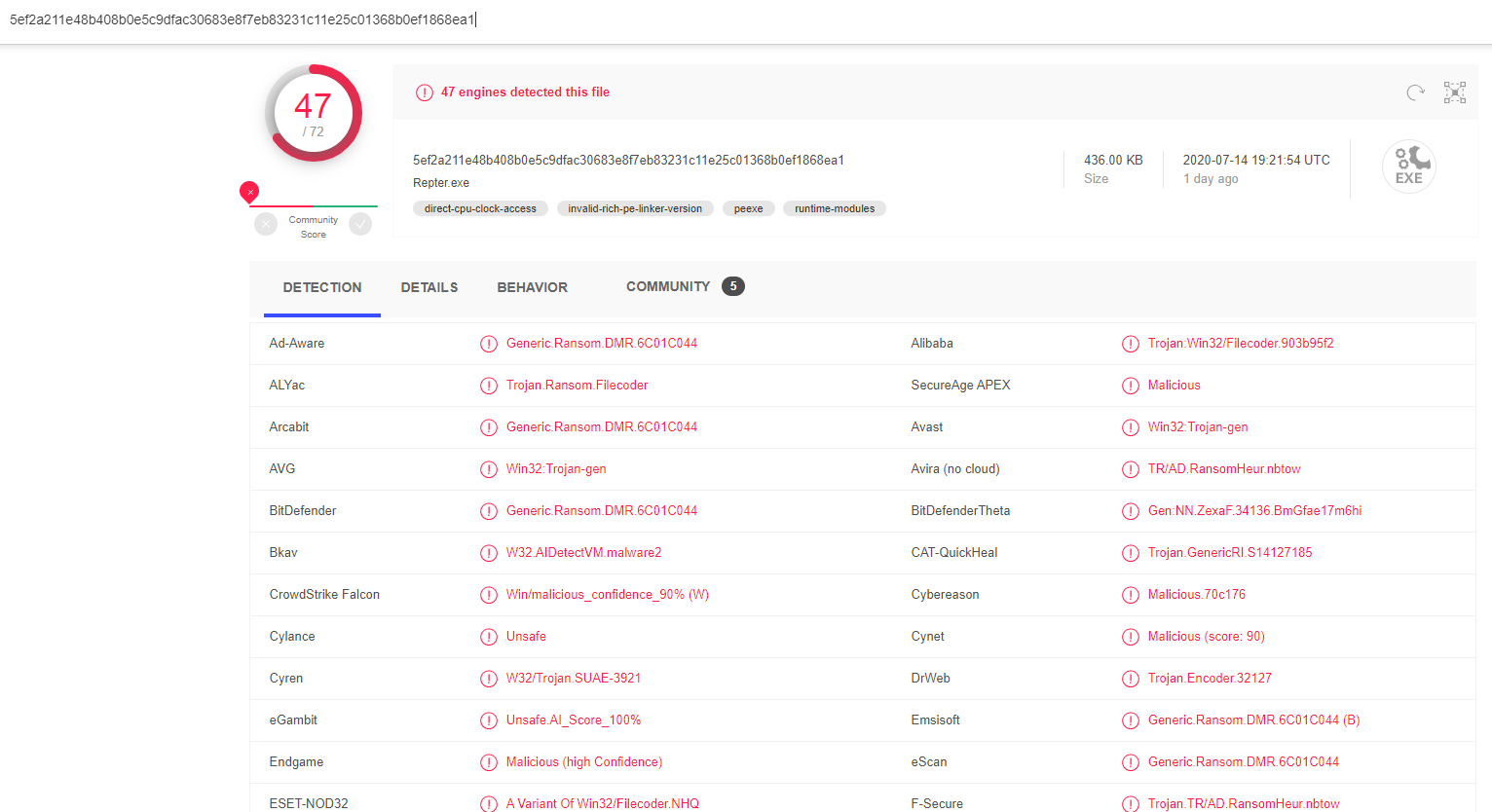
Task: Click the 47/72 detection score circle
Action: (x=313, y=114)
